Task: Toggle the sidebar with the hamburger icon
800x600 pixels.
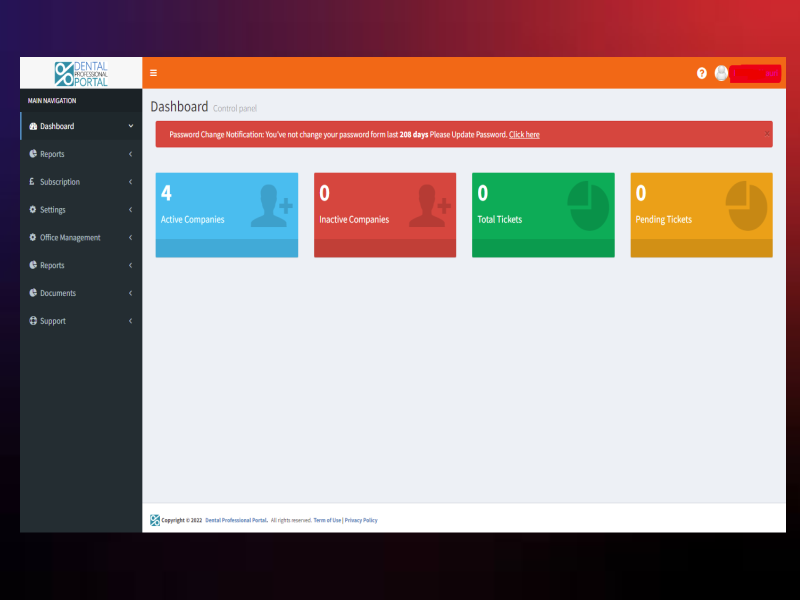Action: click(x=153, y=73)
